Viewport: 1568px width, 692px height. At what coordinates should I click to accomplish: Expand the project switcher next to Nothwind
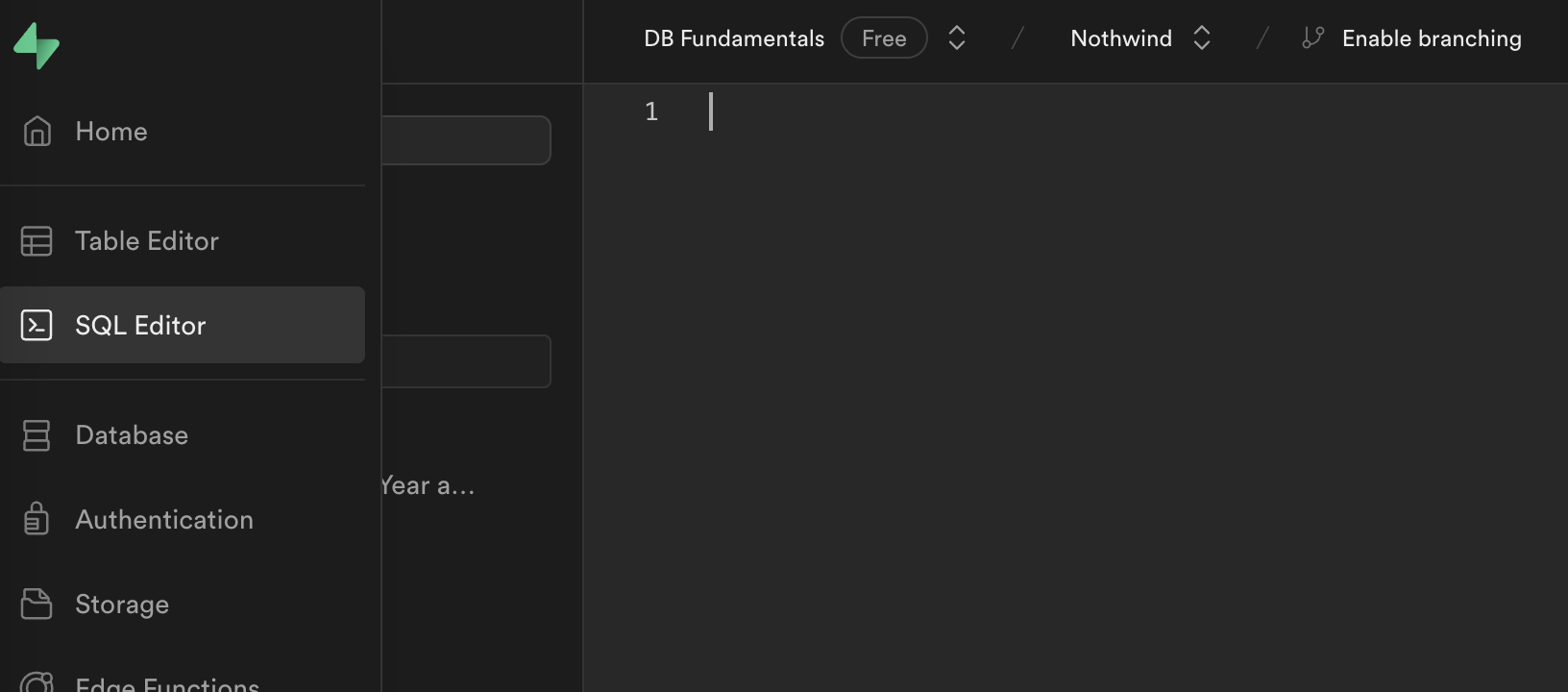(1201, 38)
